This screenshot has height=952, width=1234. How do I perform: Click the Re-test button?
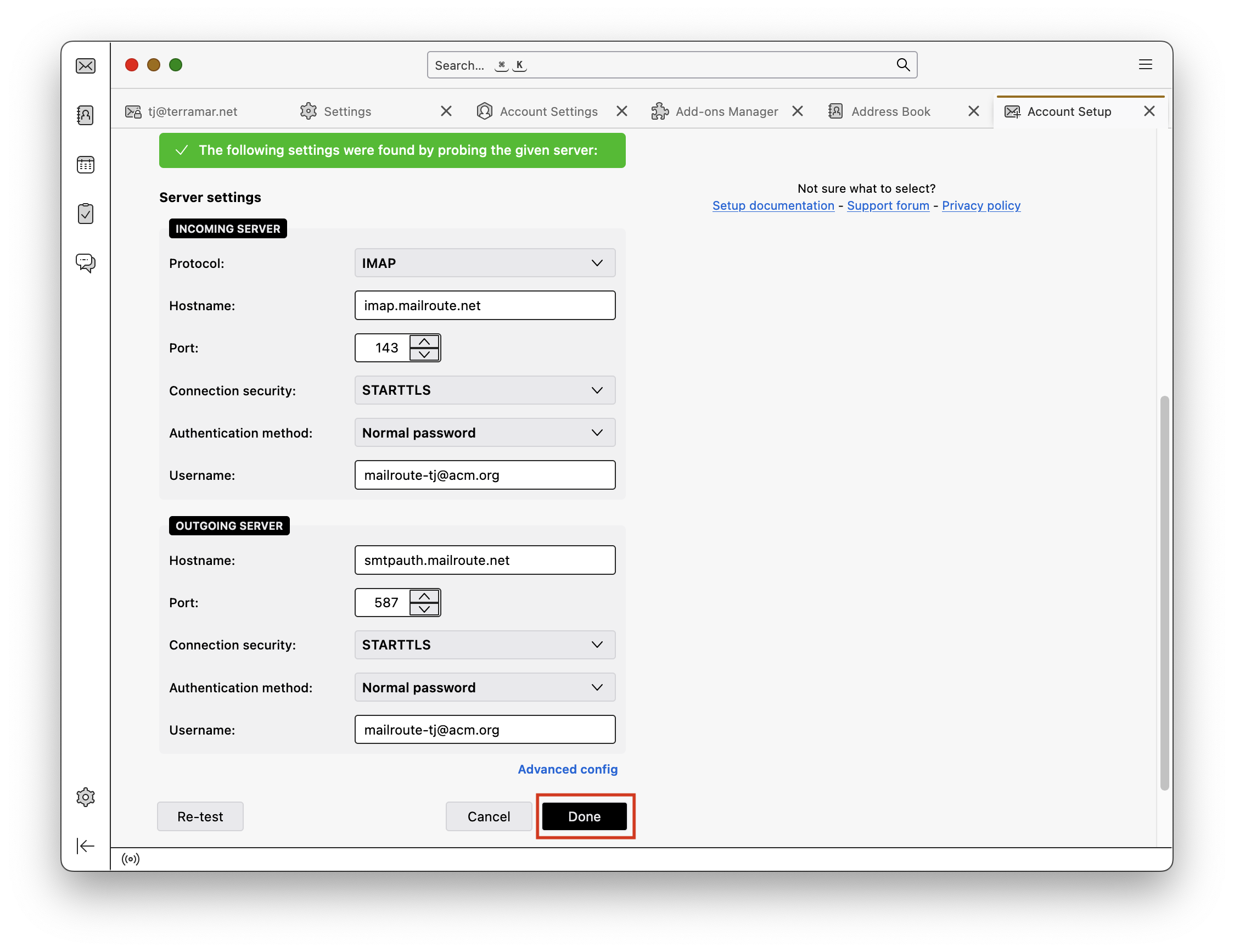(200, 816)
